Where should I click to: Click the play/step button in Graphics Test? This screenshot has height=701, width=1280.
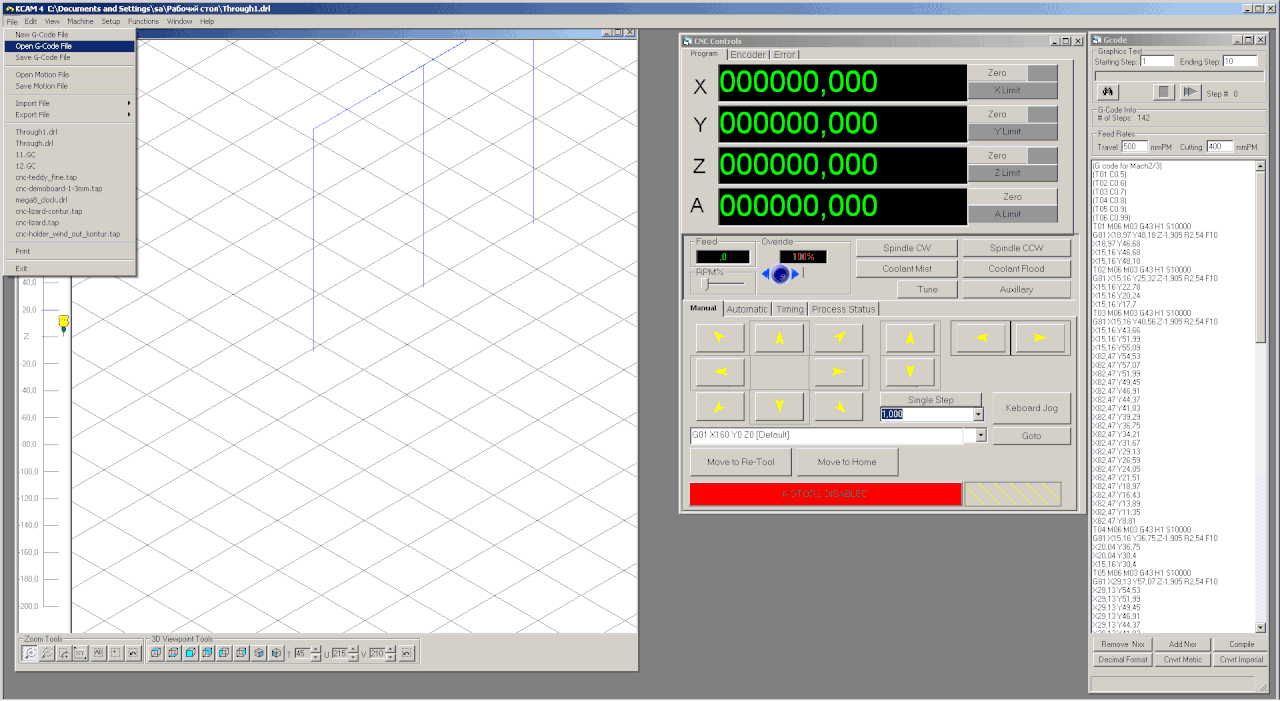coord(1189,92)
